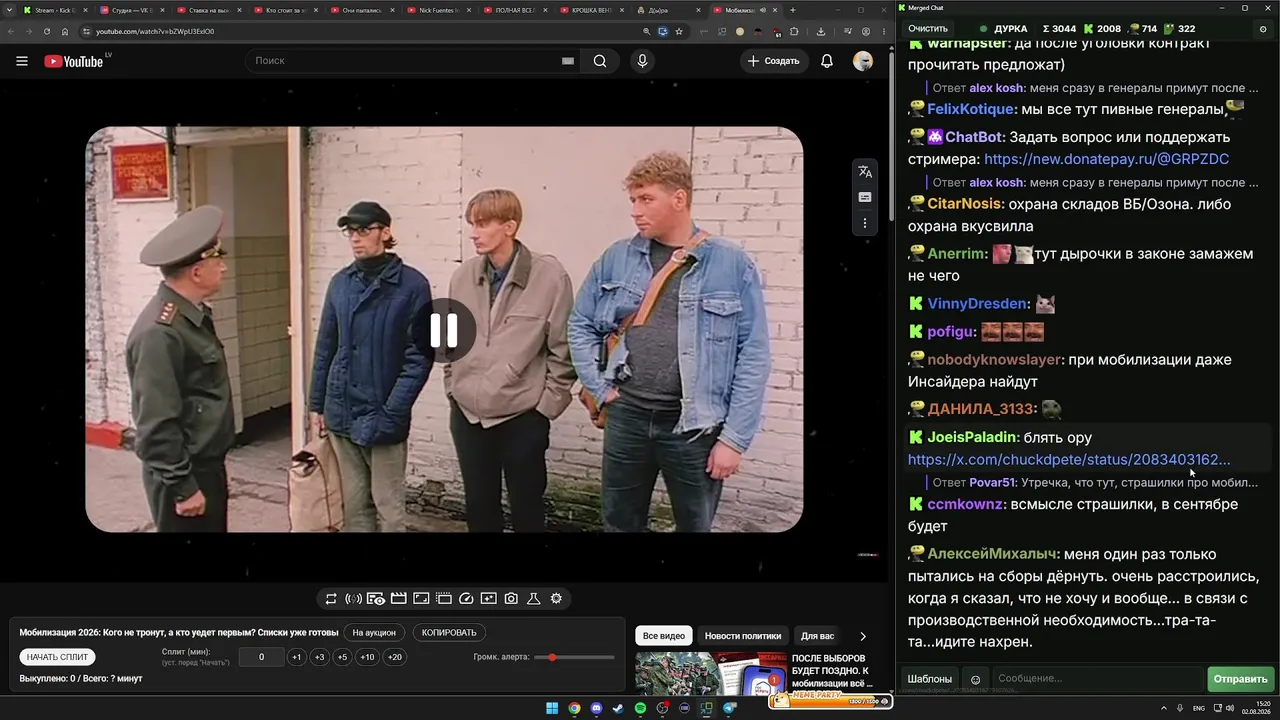Open a new browser tab
This screenshot has height=720, width=1280.
click(793, 10)
